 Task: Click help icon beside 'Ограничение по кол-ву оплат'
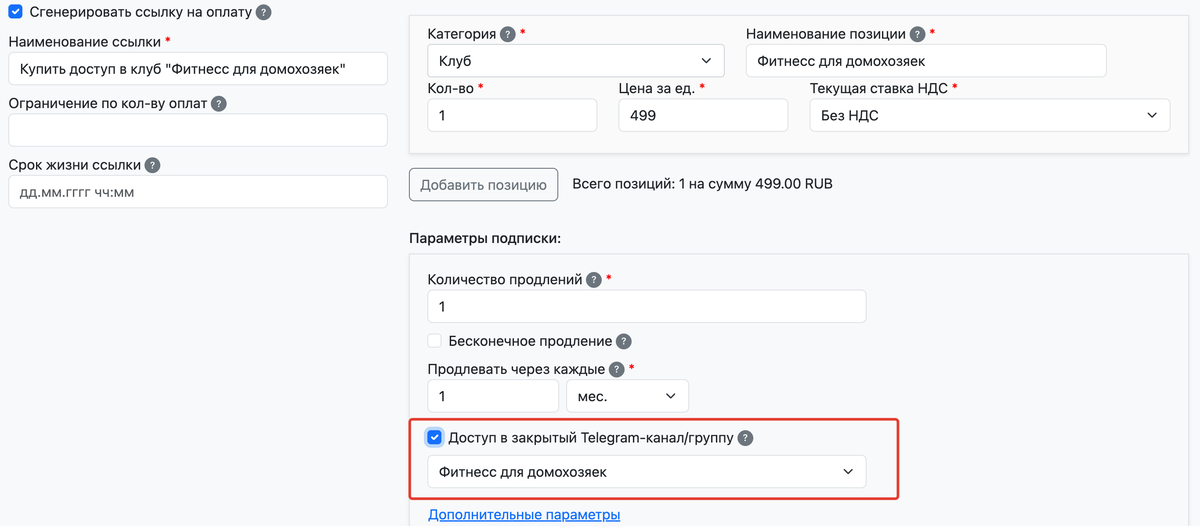coord(219,103)
